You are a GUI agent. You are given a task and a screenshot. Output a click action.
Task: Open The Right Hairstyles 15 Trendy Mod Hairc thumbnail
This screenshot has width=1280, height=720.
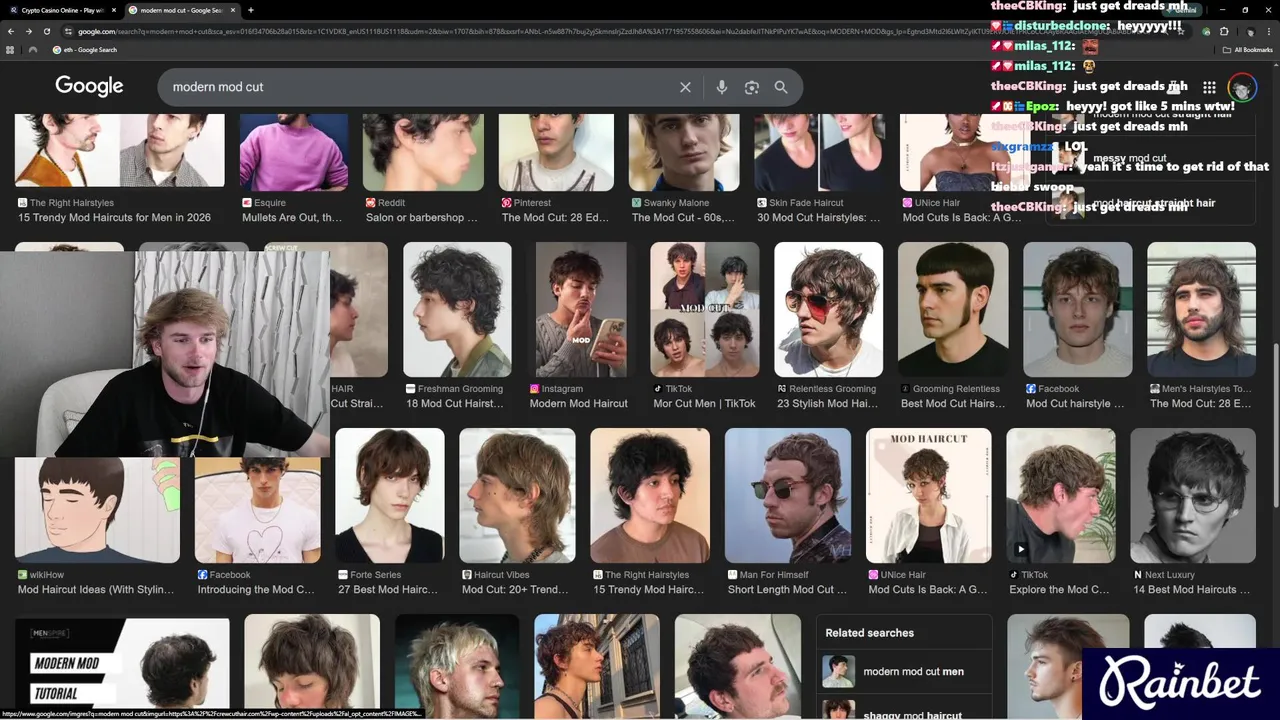pos(650,496)
